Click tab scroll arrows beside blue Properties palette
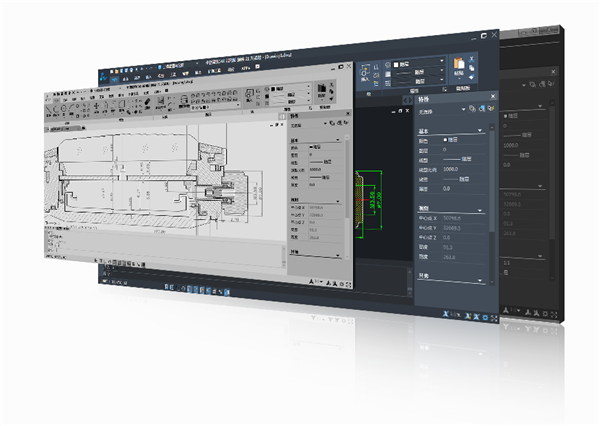 pyautogui.click(x=408, y=100)
